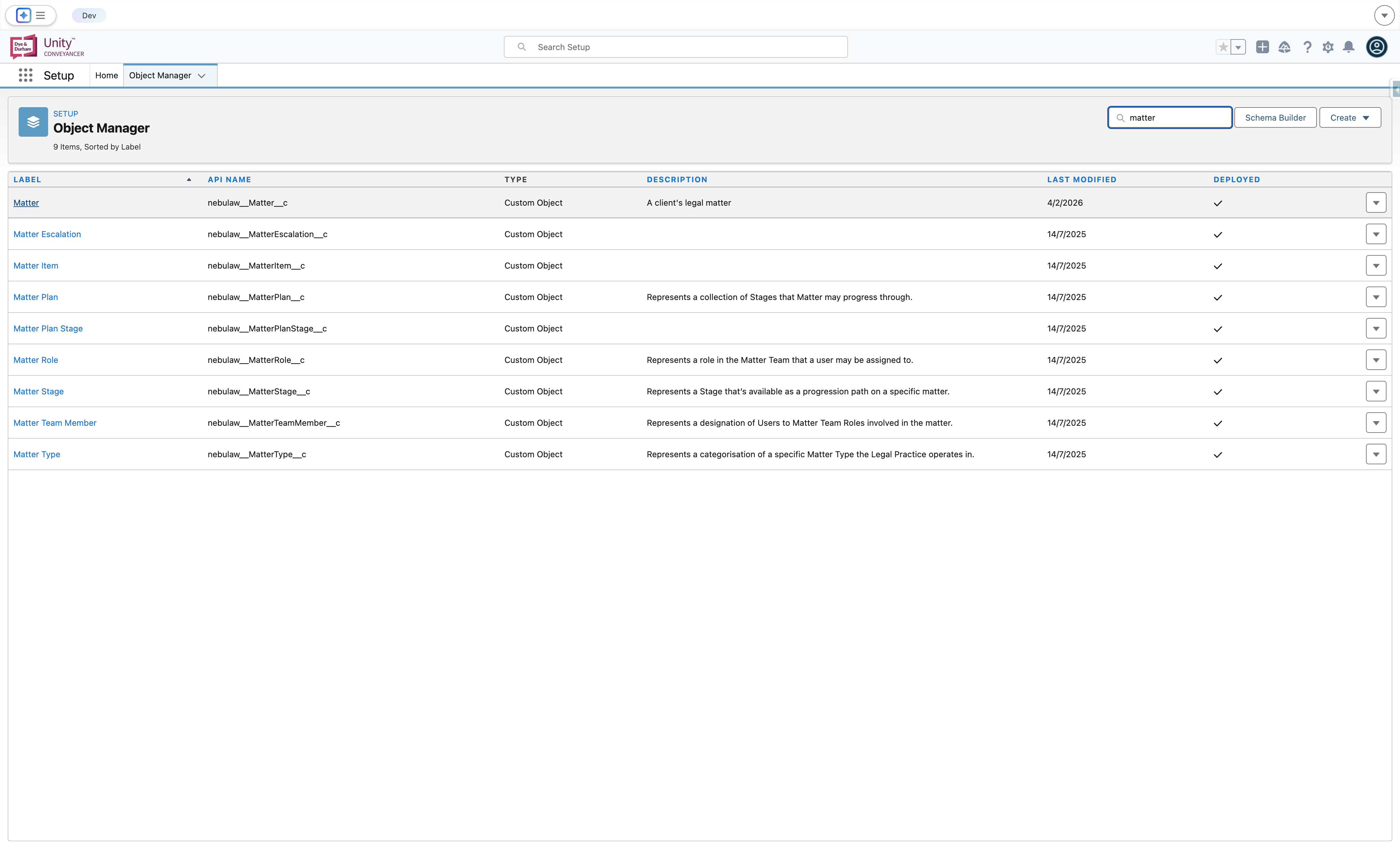Open row actions menu for Matter Item
Viewport: 1400px width, 849px height.
pos(1376,266)
